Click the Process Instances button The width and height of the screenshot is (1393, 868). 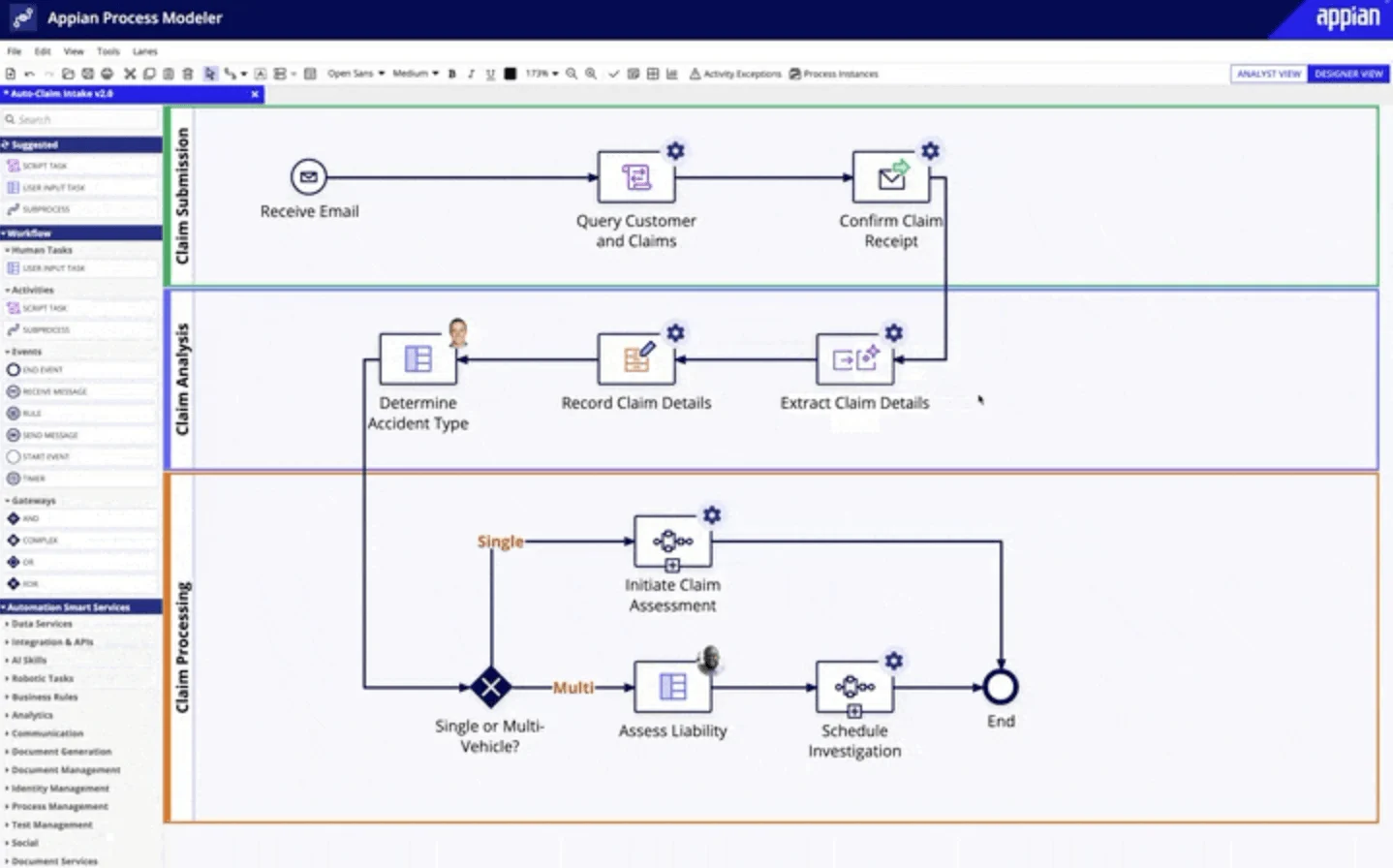(x=834, y=74)
